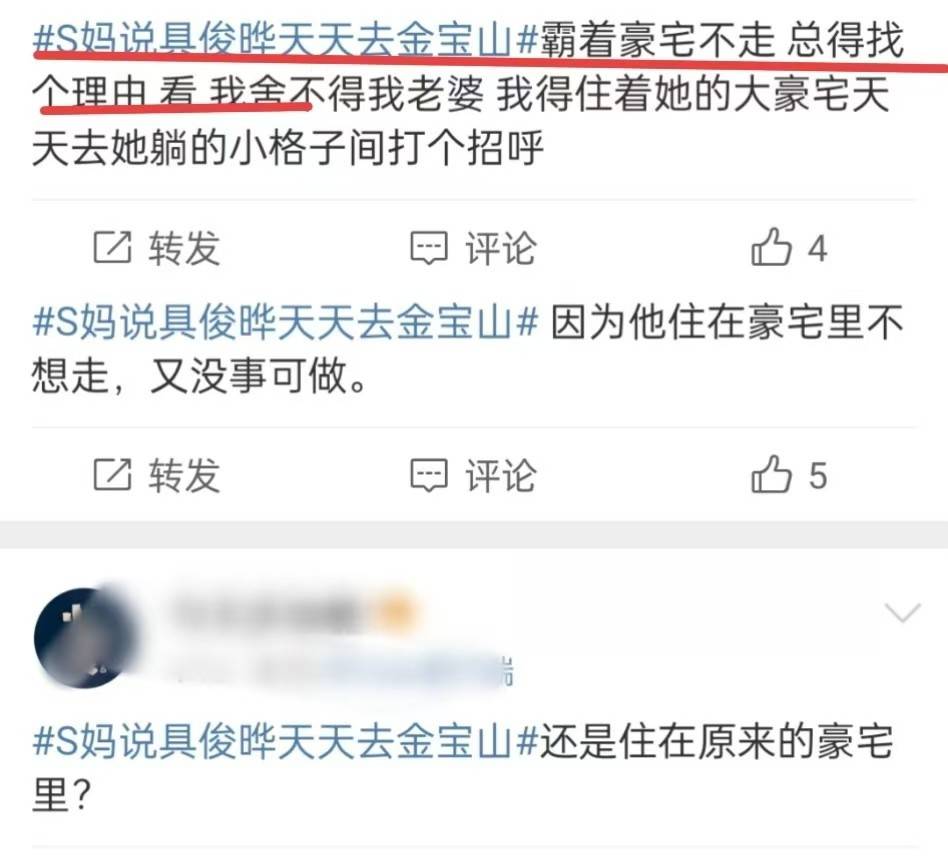Open the post text 还是住在原来的豪宅里
This screenshot has height=860, width=948.
(x=463, y=767)
